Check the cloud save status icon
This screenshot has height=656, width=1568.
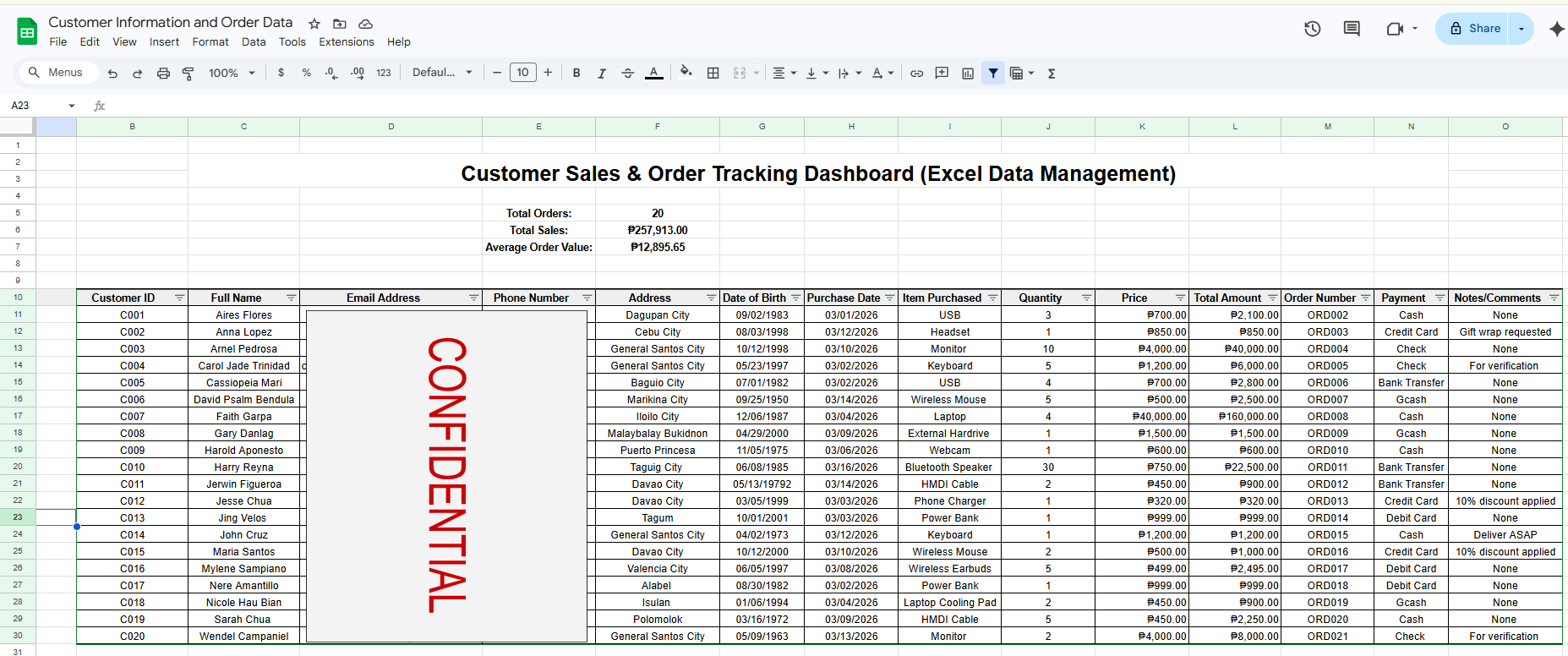pos(366,24)
